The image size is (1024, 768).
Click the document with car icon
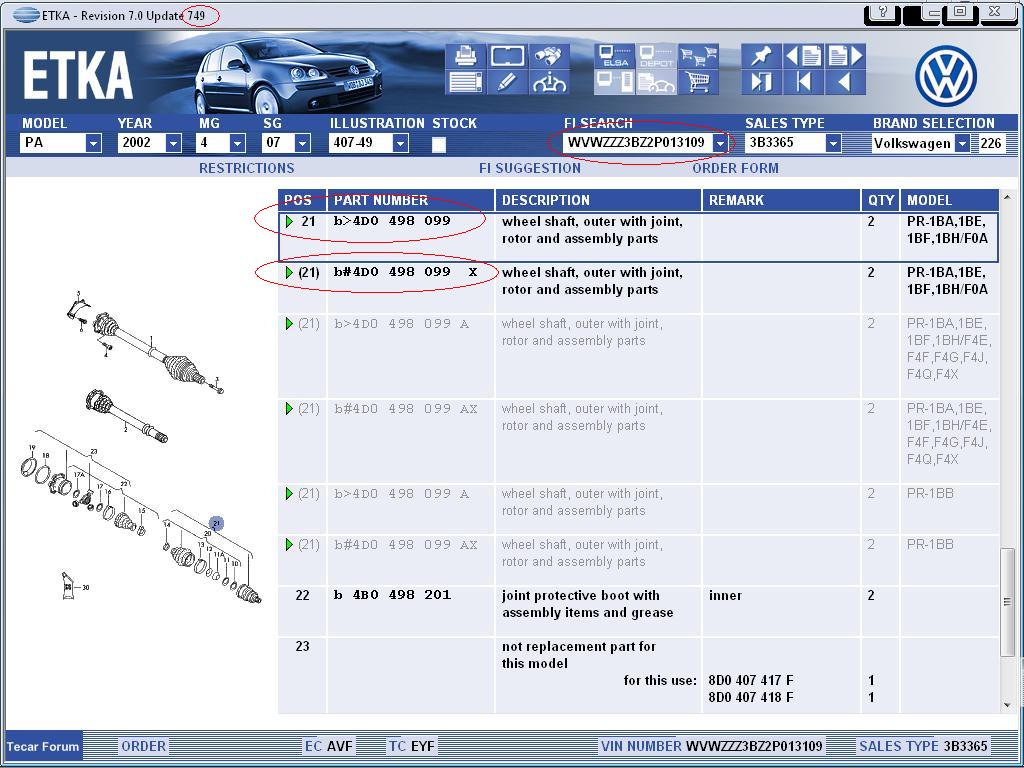(x=656, y=82)
